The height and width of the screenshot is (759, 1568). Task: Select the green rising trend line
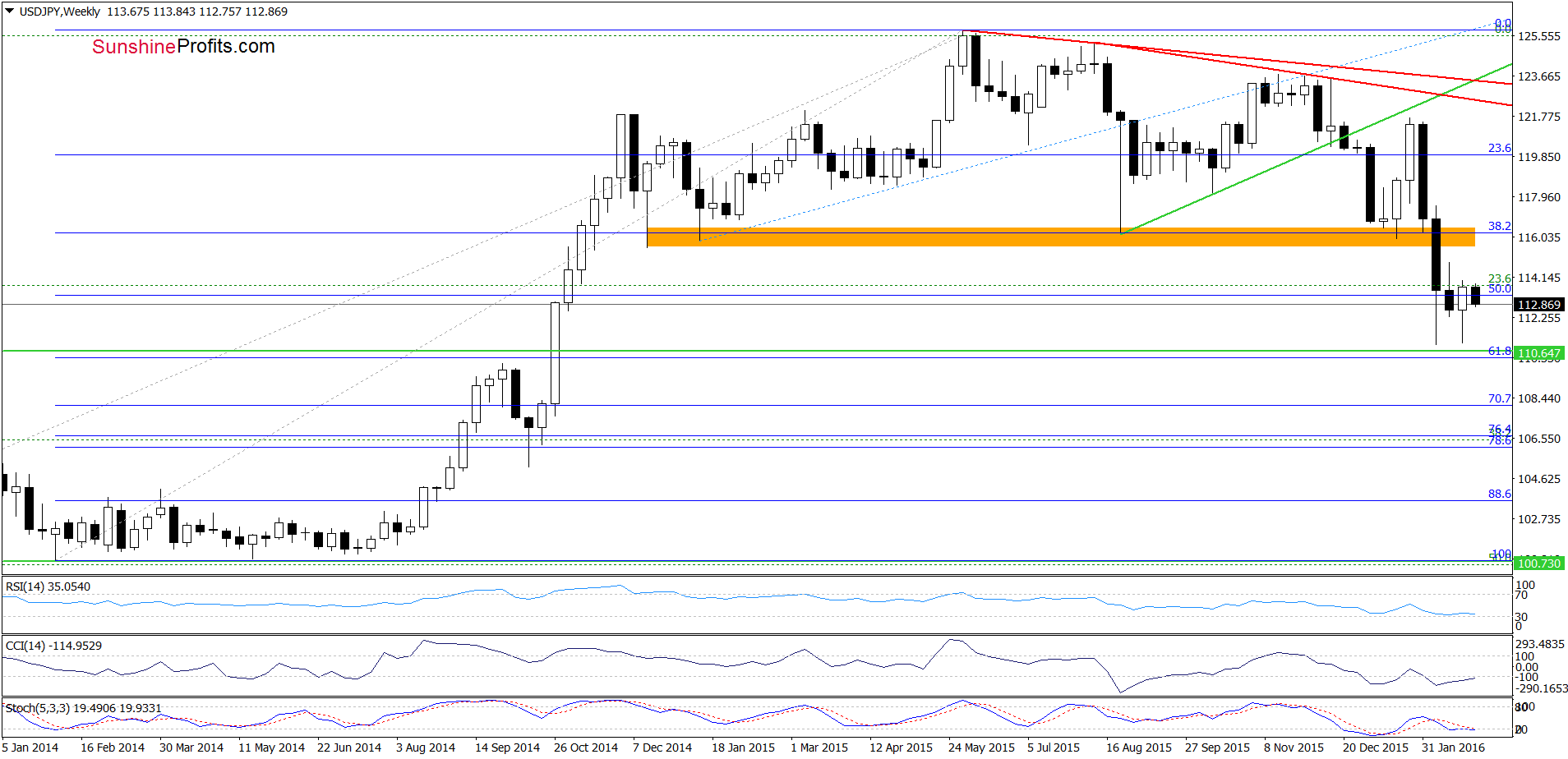point(1317,149)
